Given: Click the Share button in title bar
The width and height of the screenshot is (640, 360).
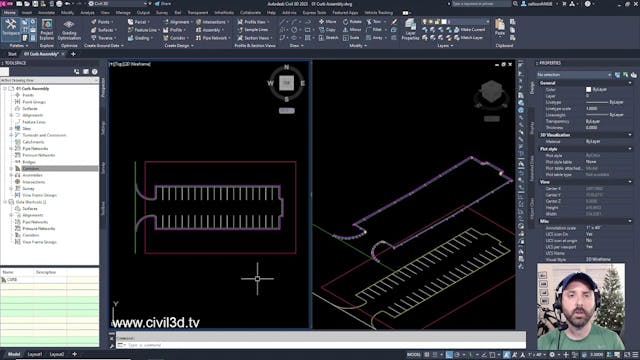Looking at the screenshot, I should click(163, 4).
